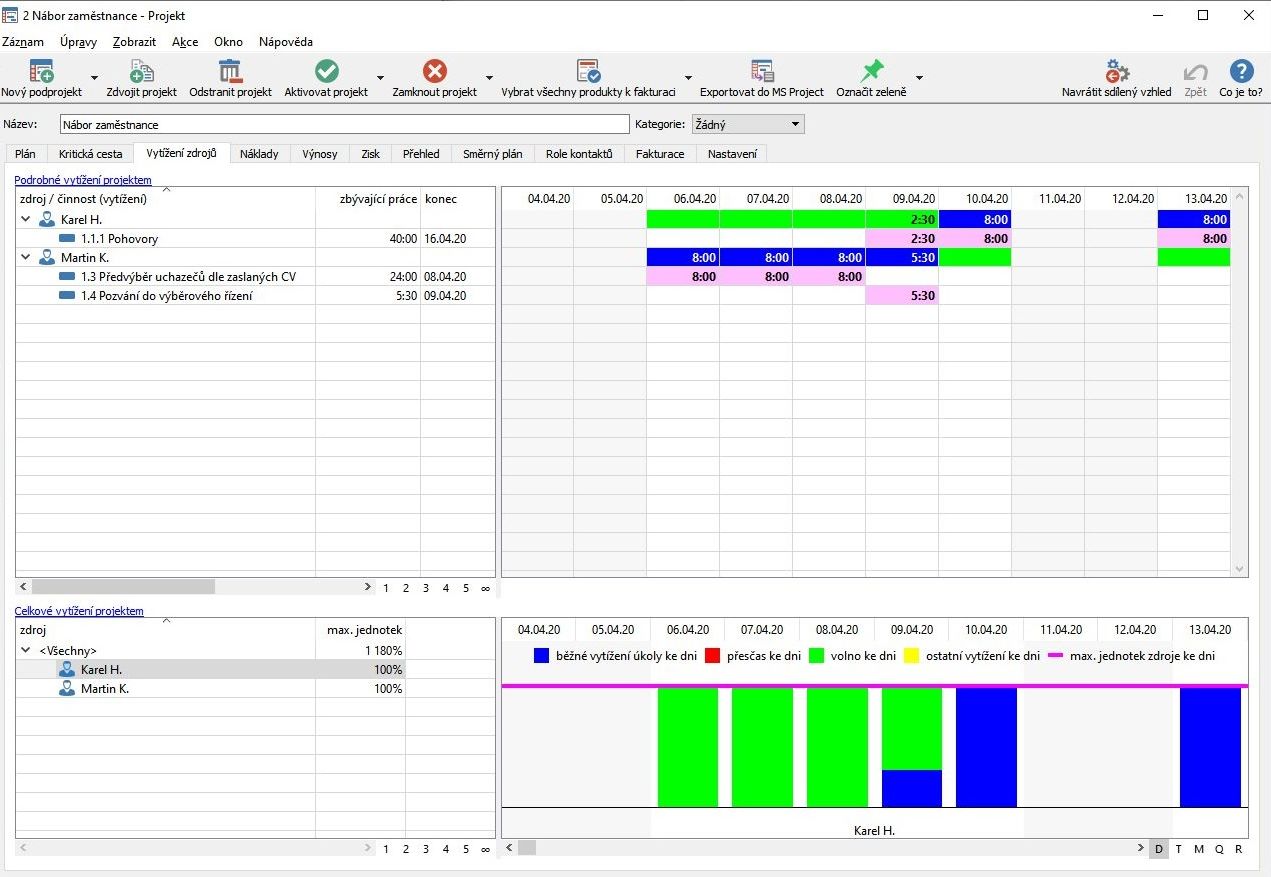Viewport: 1271px width, 877px height.
Task: Click the red přesčas ke dni legend swatch
Action: 713,656
